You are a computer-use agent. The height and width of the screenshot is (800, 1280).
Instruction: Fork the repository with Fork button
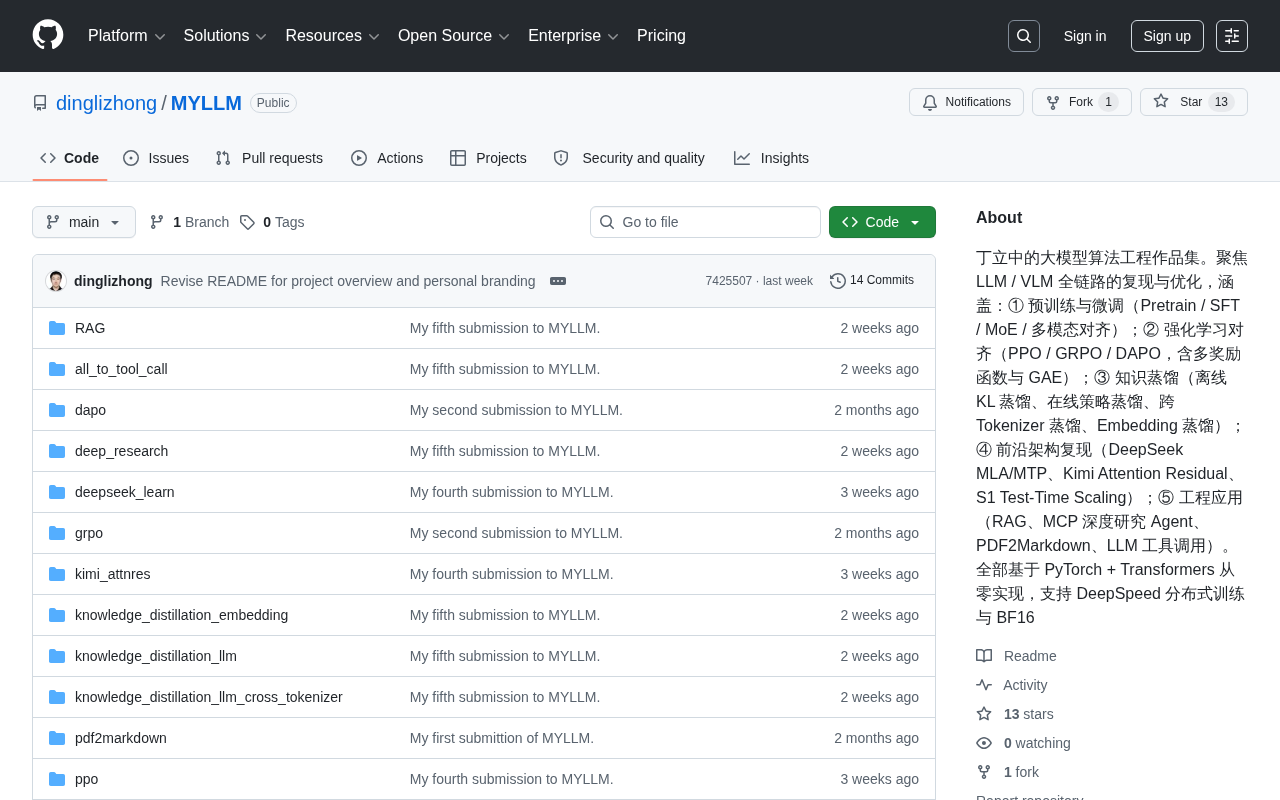point(1082,102)
